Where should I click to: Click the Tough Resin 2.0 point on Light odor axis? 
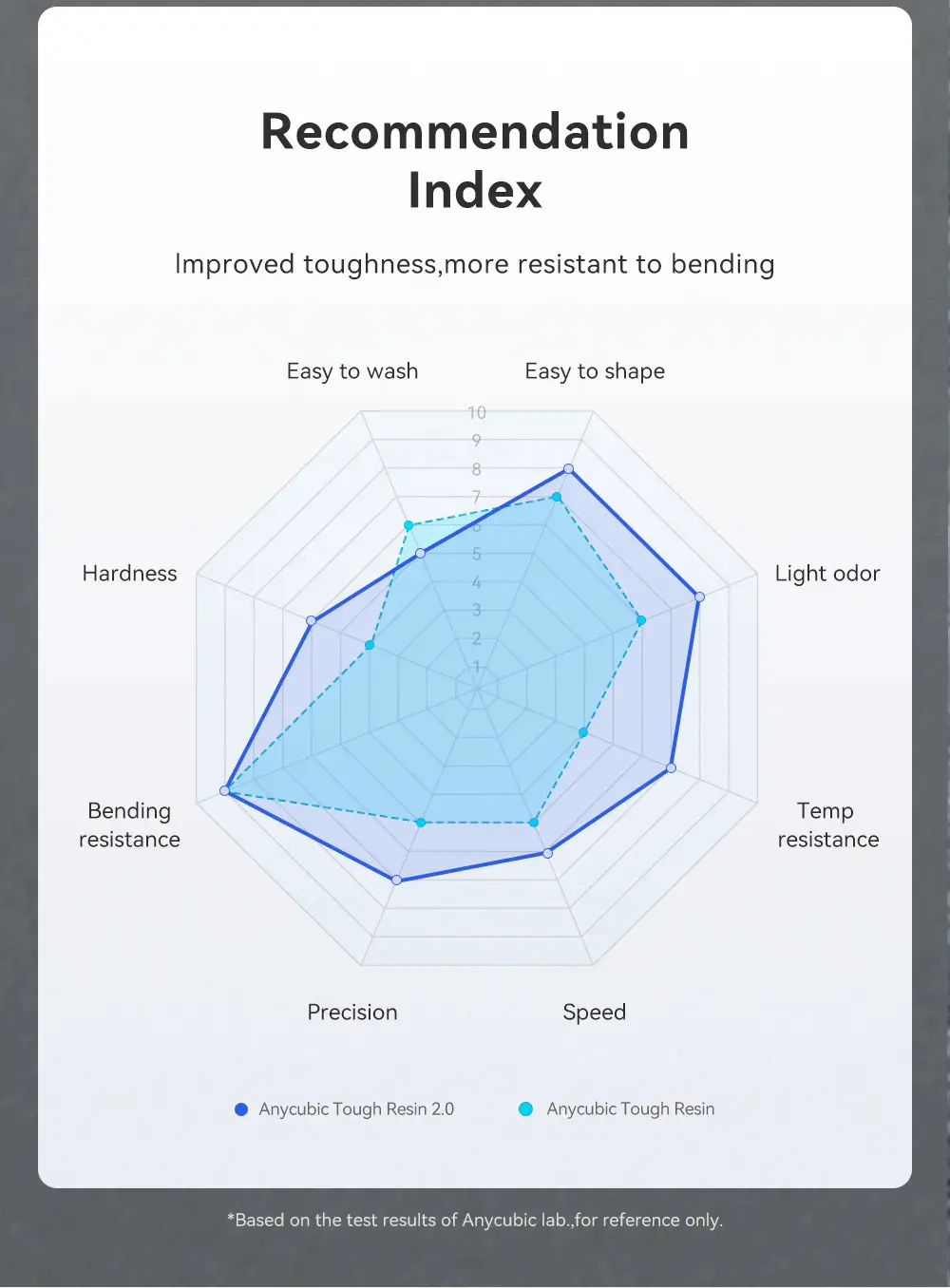tap(699, 597)
